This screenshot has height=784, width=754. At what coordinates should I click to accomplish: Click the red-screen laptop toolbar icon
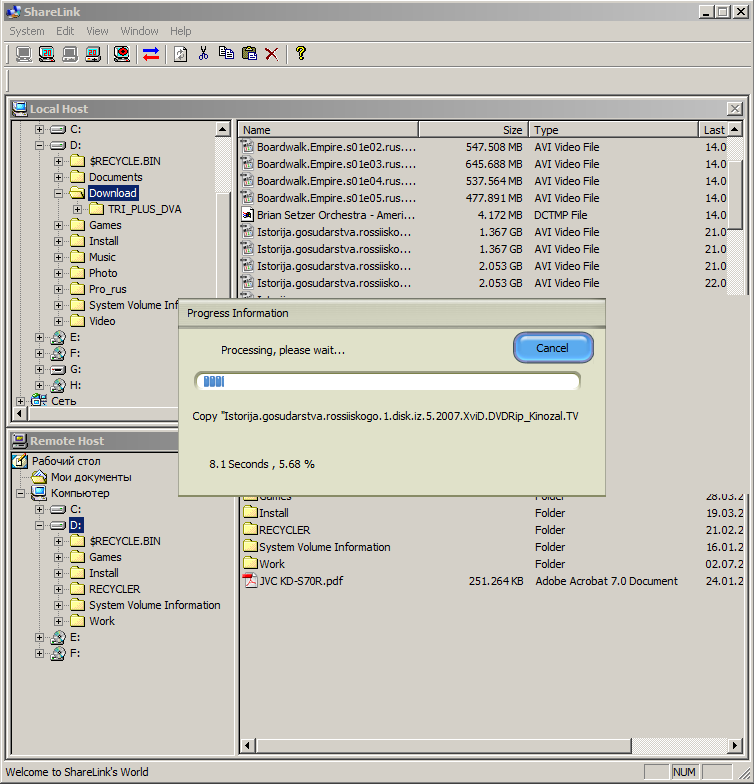(93, 54)
